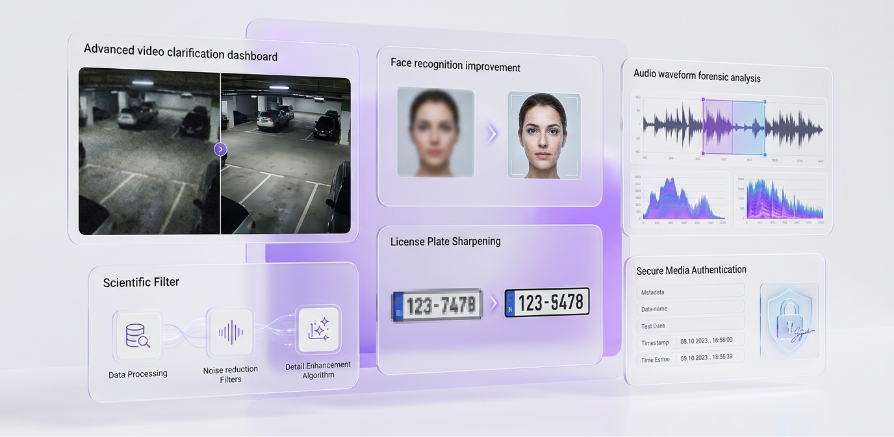The height and width of the screenshot is (437, 894).
Task: Click the Advanced video clarification dashboard title
Action: [x=181, y=52]
